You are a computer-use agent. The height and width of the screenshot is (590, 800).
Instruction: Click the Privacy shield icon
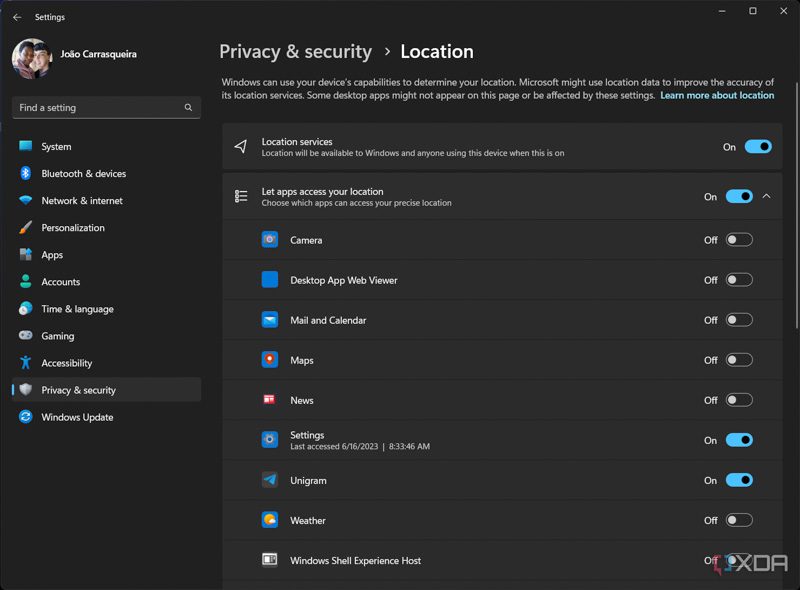[26, 390]
